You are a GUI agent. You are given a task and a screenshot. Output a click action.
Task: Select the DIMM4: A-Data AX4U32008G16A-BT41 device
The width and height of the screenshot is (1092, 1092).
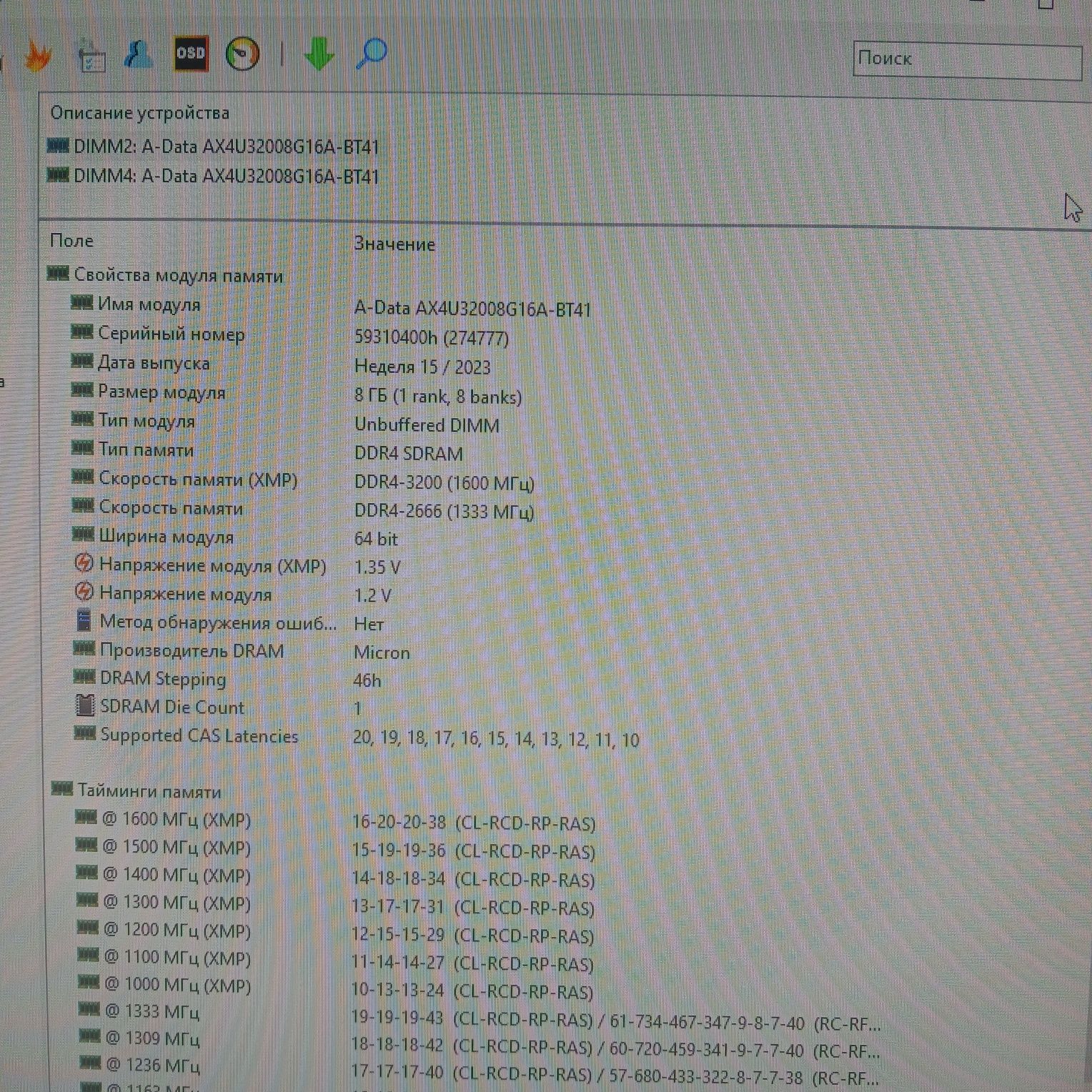tap(214, 176)
